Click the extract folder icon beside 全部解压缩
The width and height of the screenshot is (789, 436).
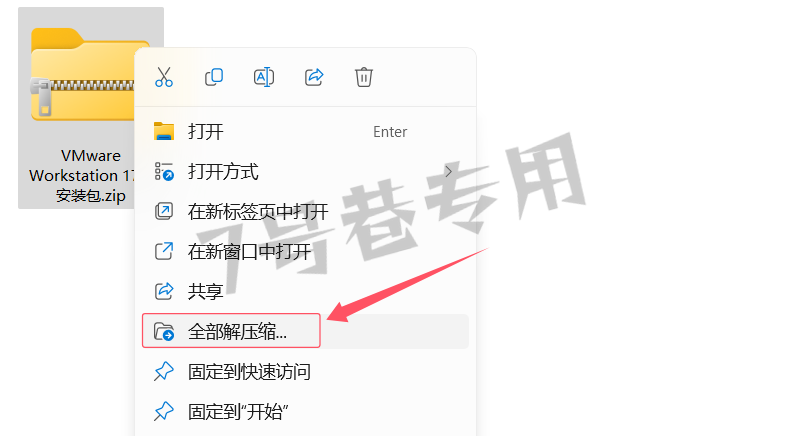164,332
